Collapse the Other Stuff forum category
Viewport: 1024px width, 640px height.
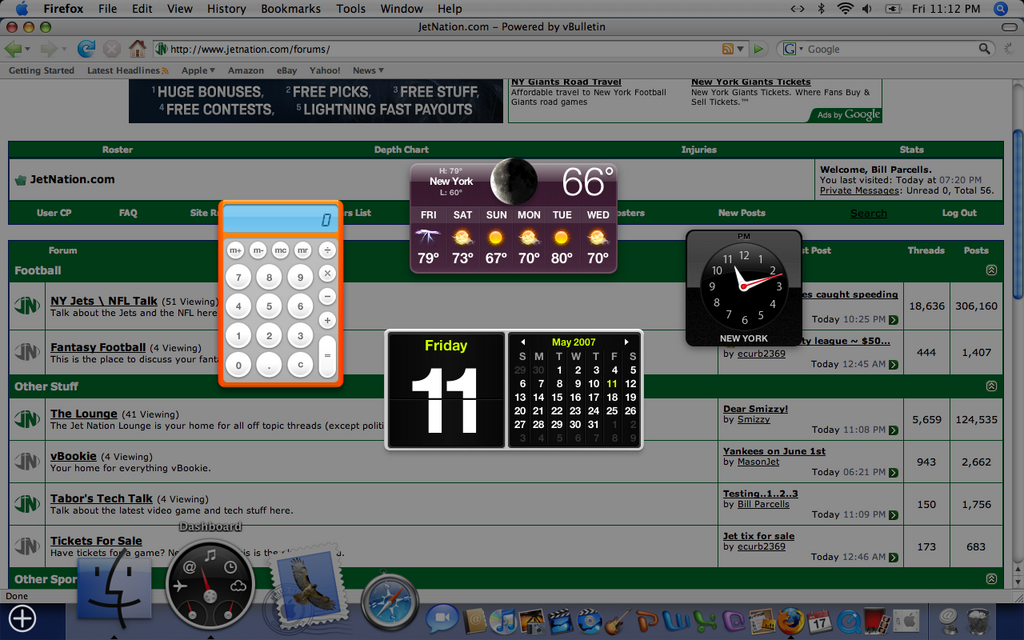tap(991, 386)
